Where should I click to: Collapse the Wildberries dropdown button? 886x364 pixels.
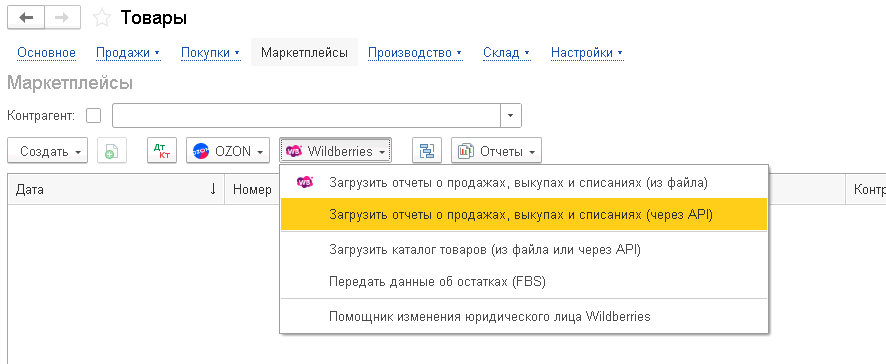click(335, 151)
